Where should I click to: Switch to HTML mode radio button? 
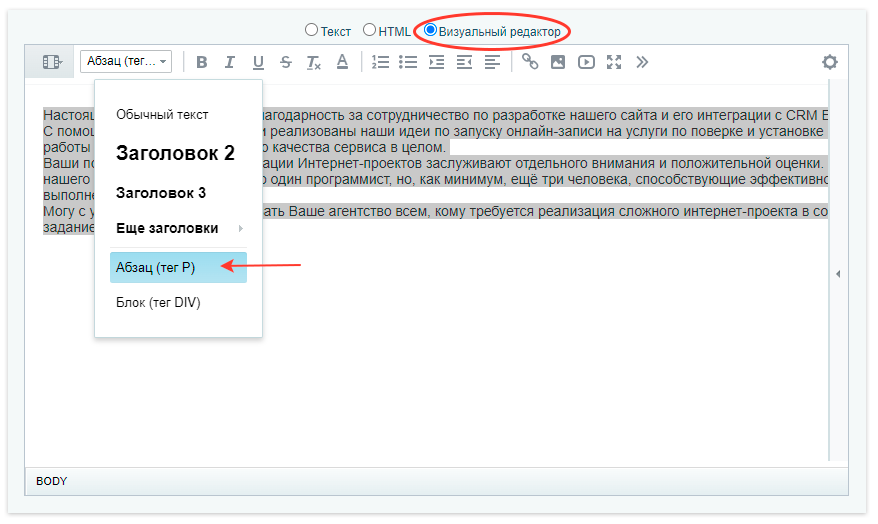coord(369,31)
